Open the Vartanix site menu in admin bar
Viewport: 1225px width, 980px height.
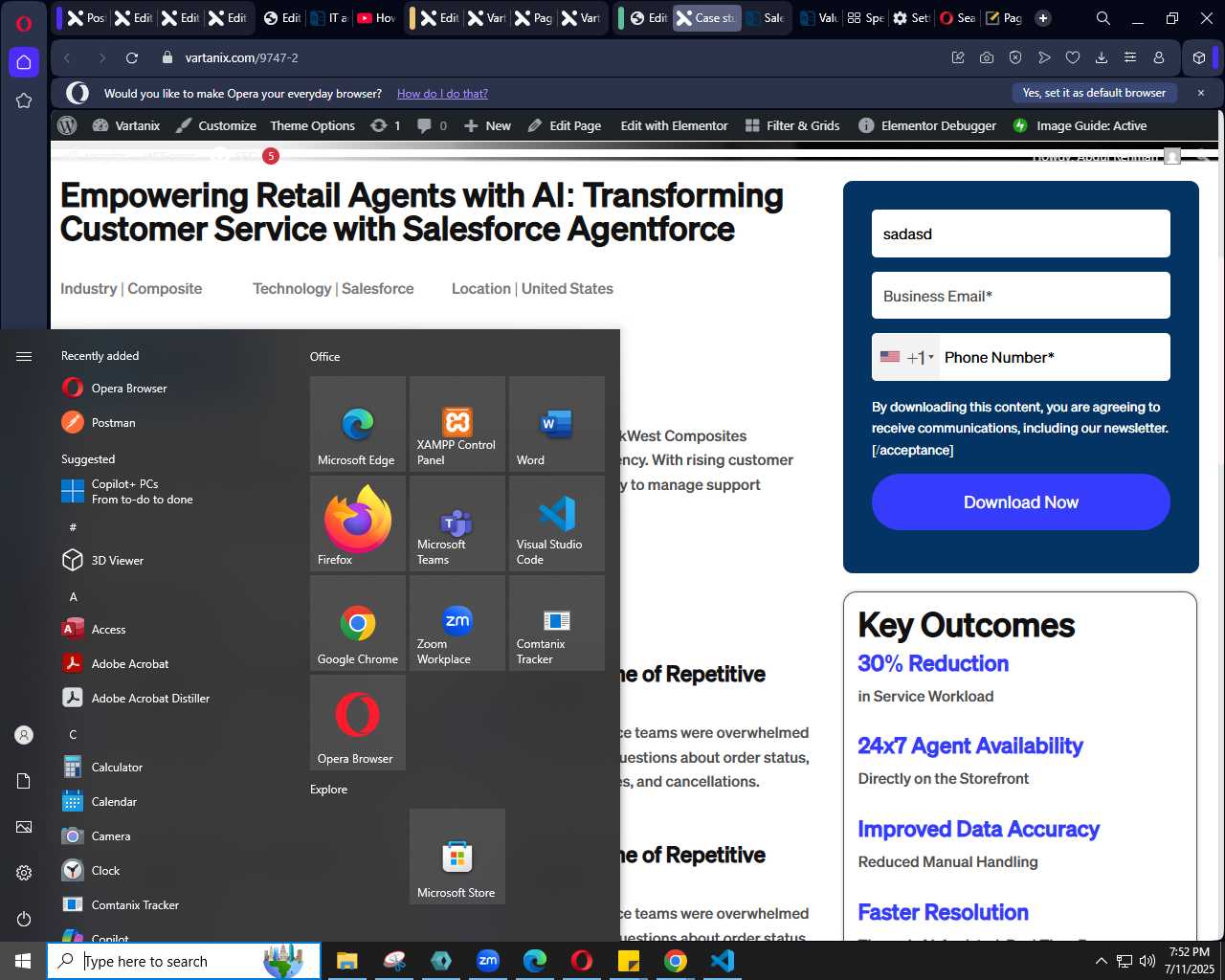126,125
